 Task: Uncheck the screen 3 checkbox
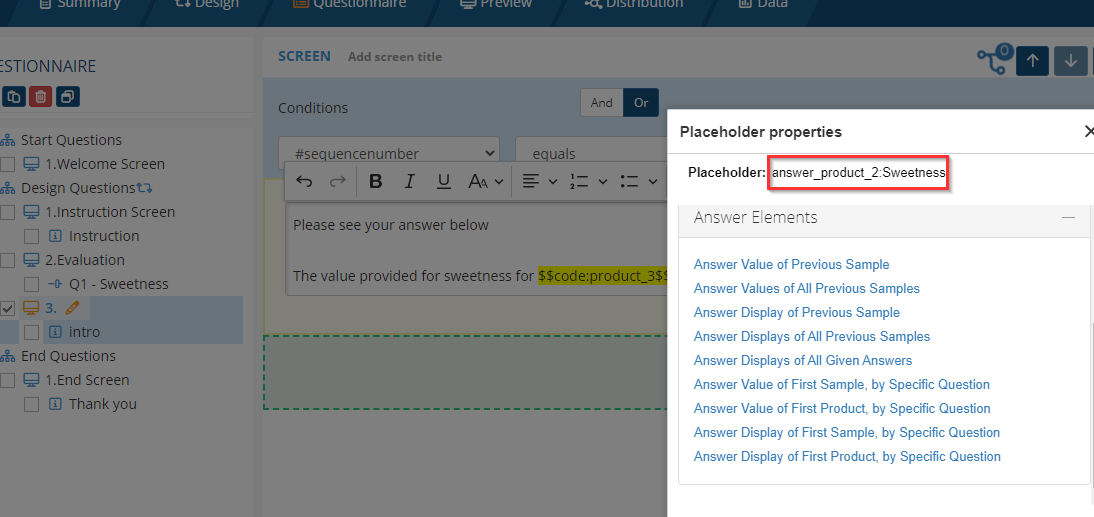tap(7, 308)
